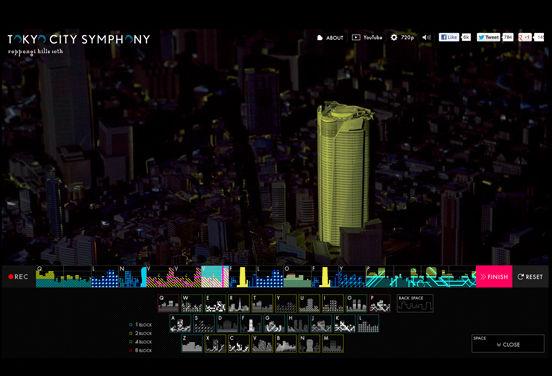Click the V key pattern tile
Viewport: 552px width, 376px height.
(262, 344)
